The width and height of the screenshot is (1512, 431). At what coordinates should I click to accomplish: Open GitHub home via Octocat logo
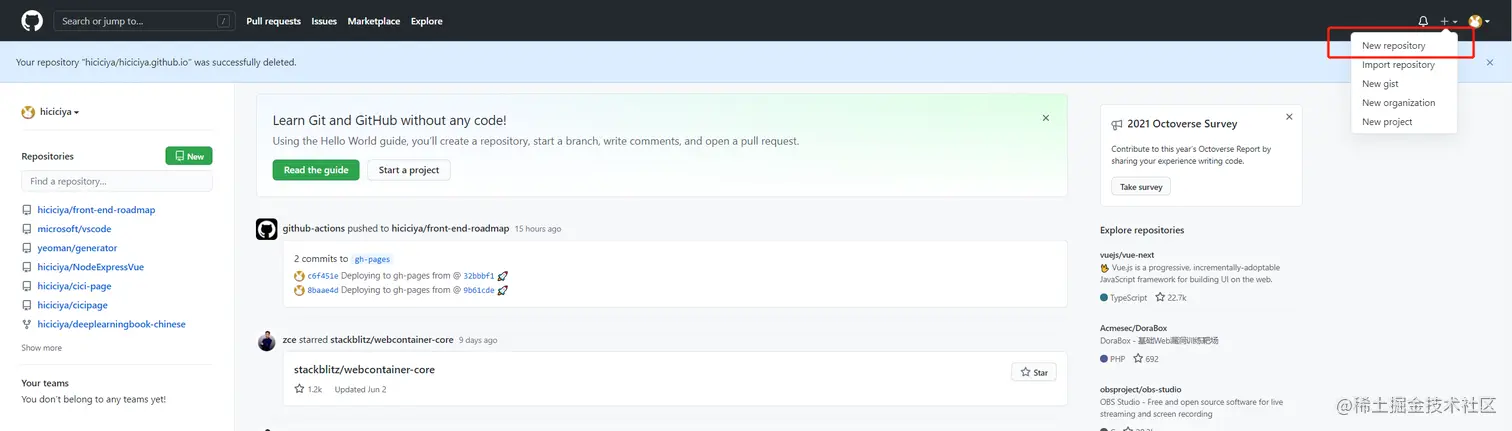pyautogui.click(x=32, y=21)
